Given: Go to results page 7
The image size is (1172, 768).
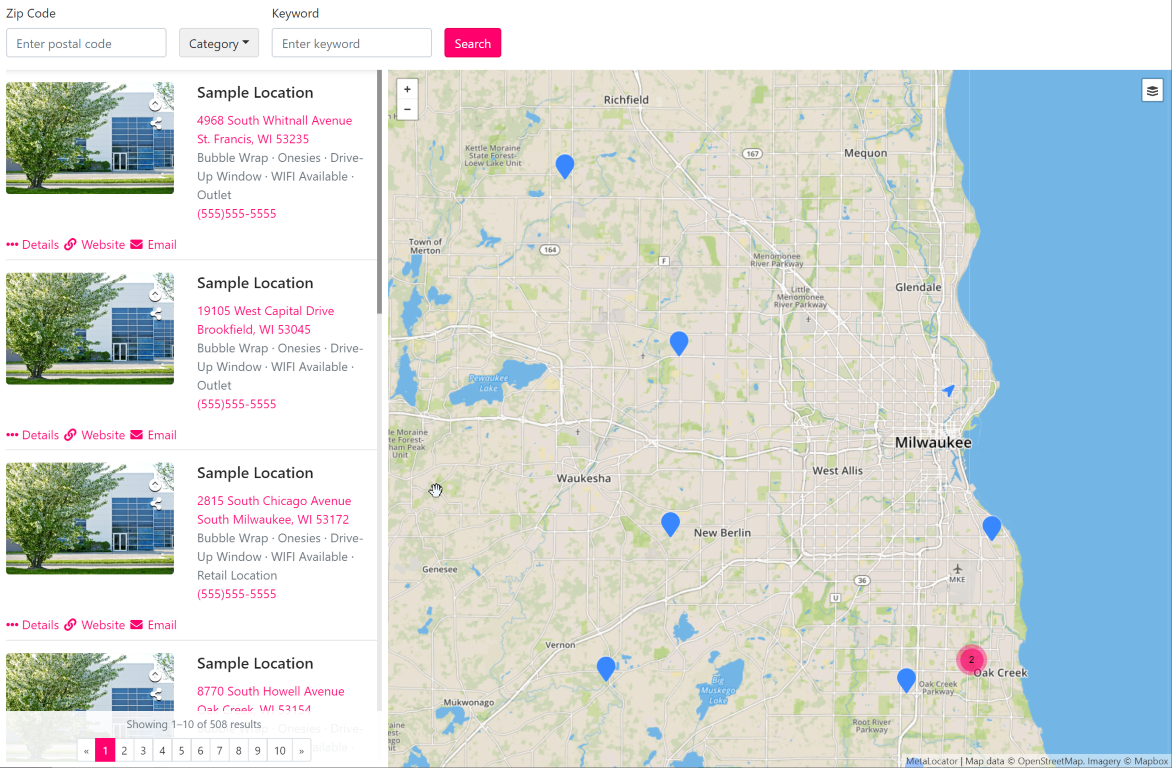Looking at the screenshot, I should [219, 750].
